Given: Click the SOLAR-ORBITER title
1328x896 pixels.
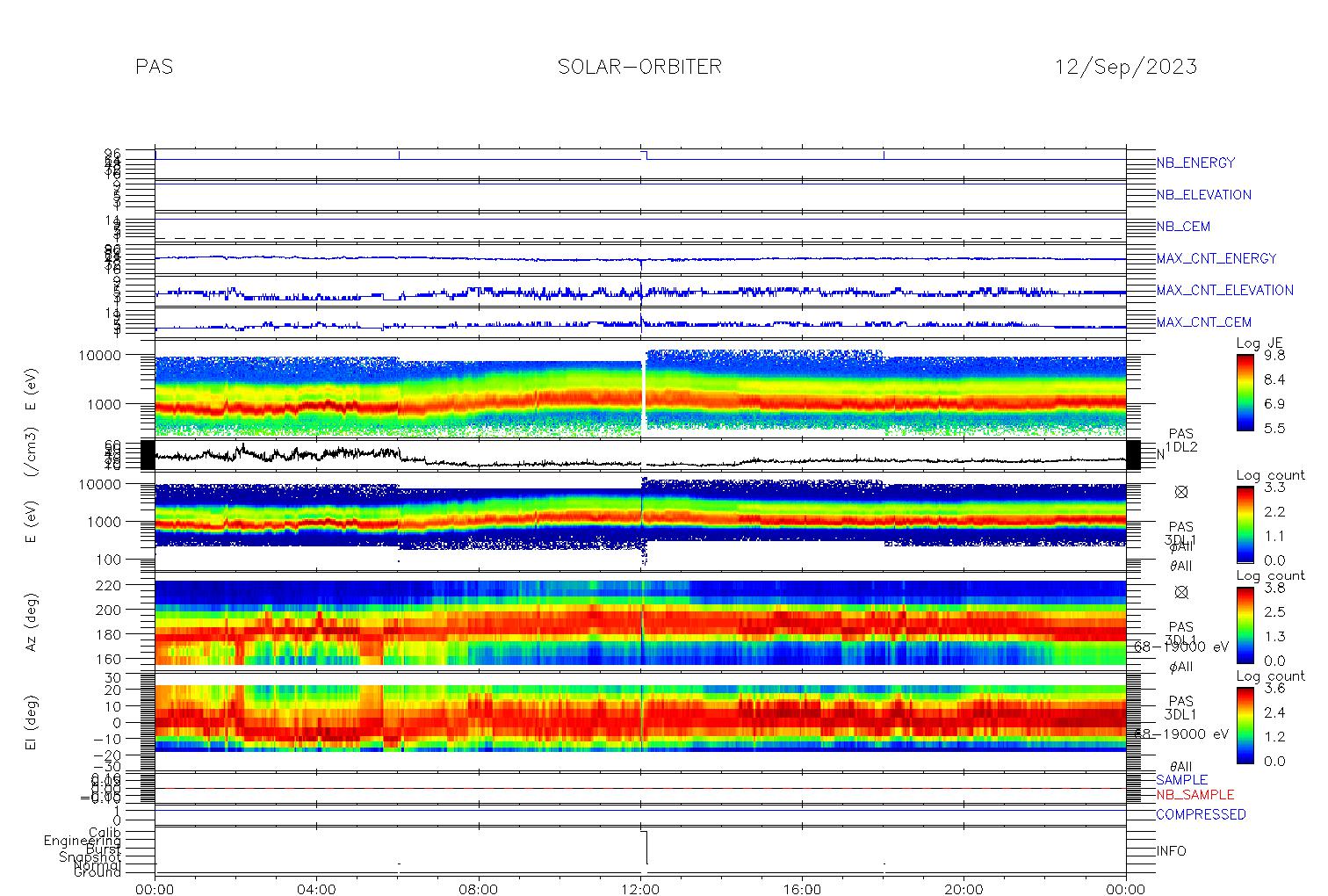Looking at the screenshot, I should 639,67.
